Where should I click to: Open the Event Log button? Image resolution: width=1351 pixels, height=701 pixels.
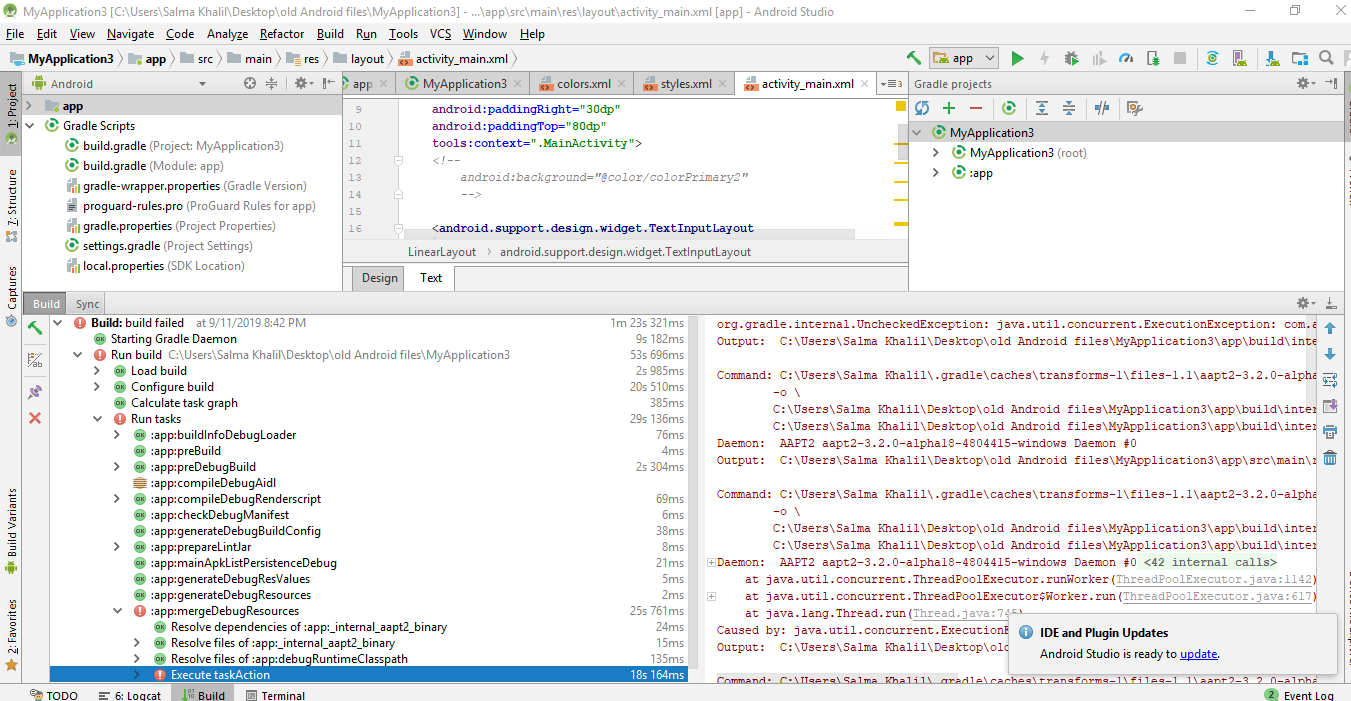pyautogui.click(x=1300, y=695)
